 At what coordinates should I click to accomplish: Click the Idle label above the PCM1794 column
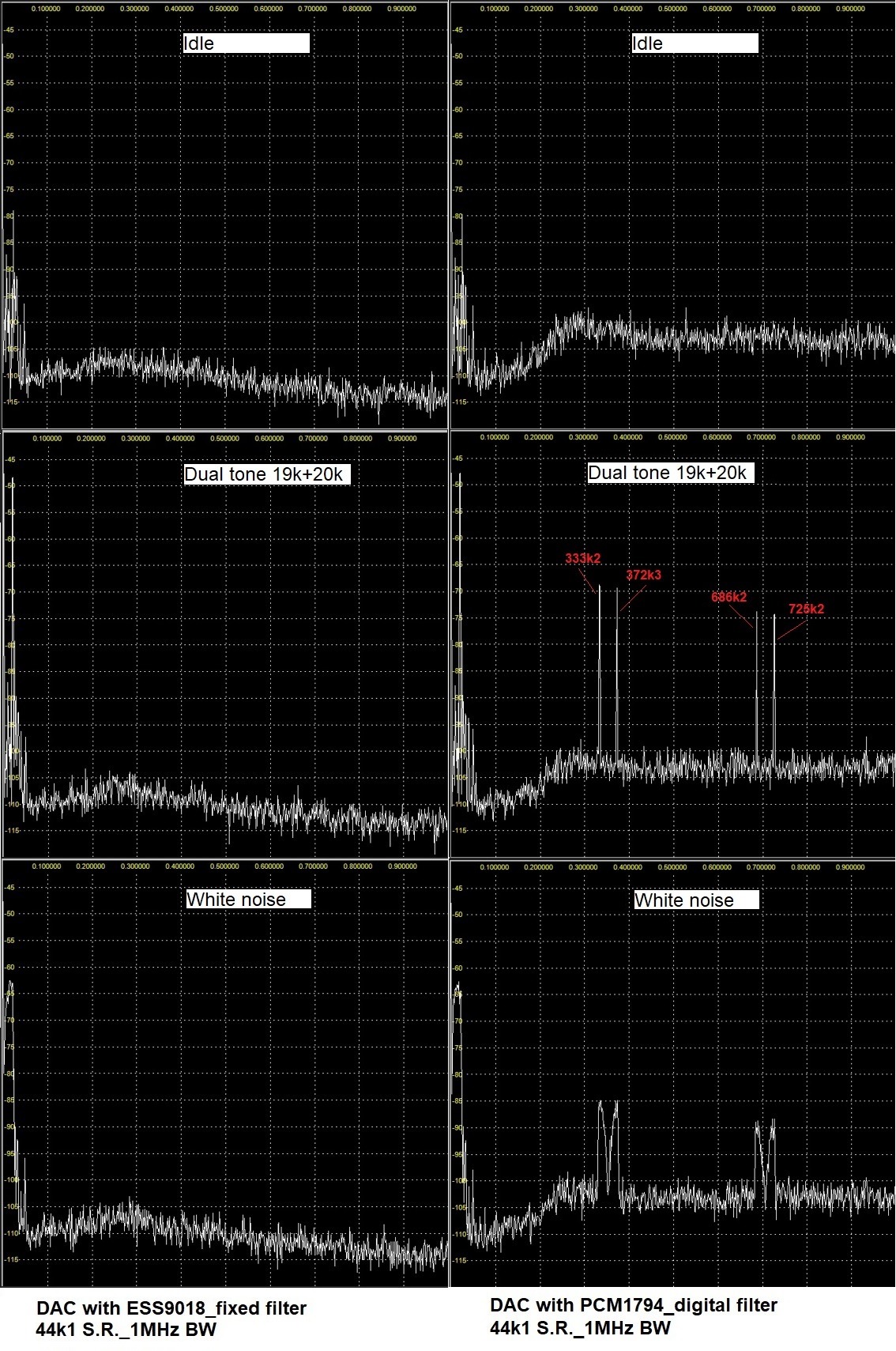(x=695, y=43)
